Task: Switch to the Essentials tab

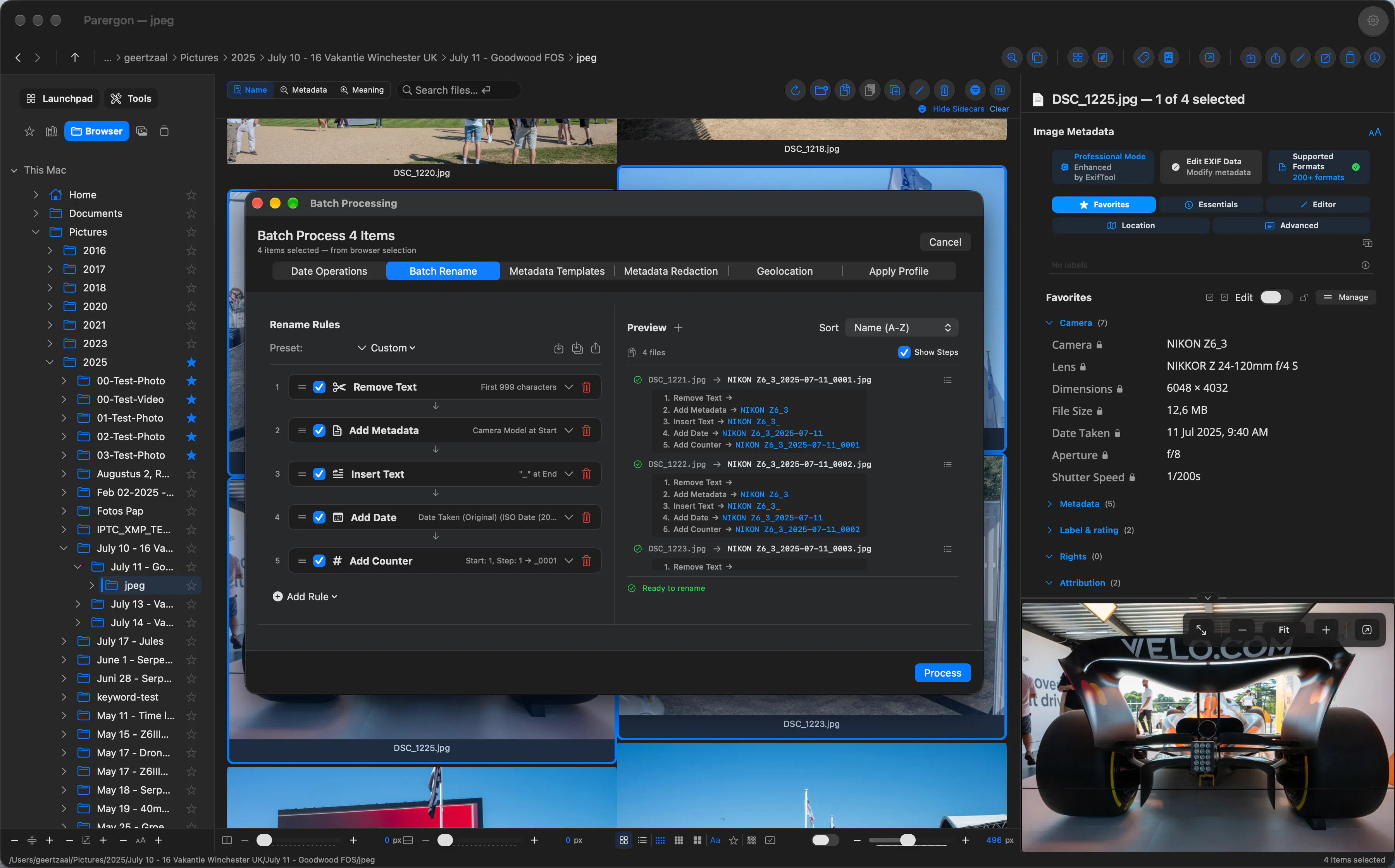Action: [1211, 204]
